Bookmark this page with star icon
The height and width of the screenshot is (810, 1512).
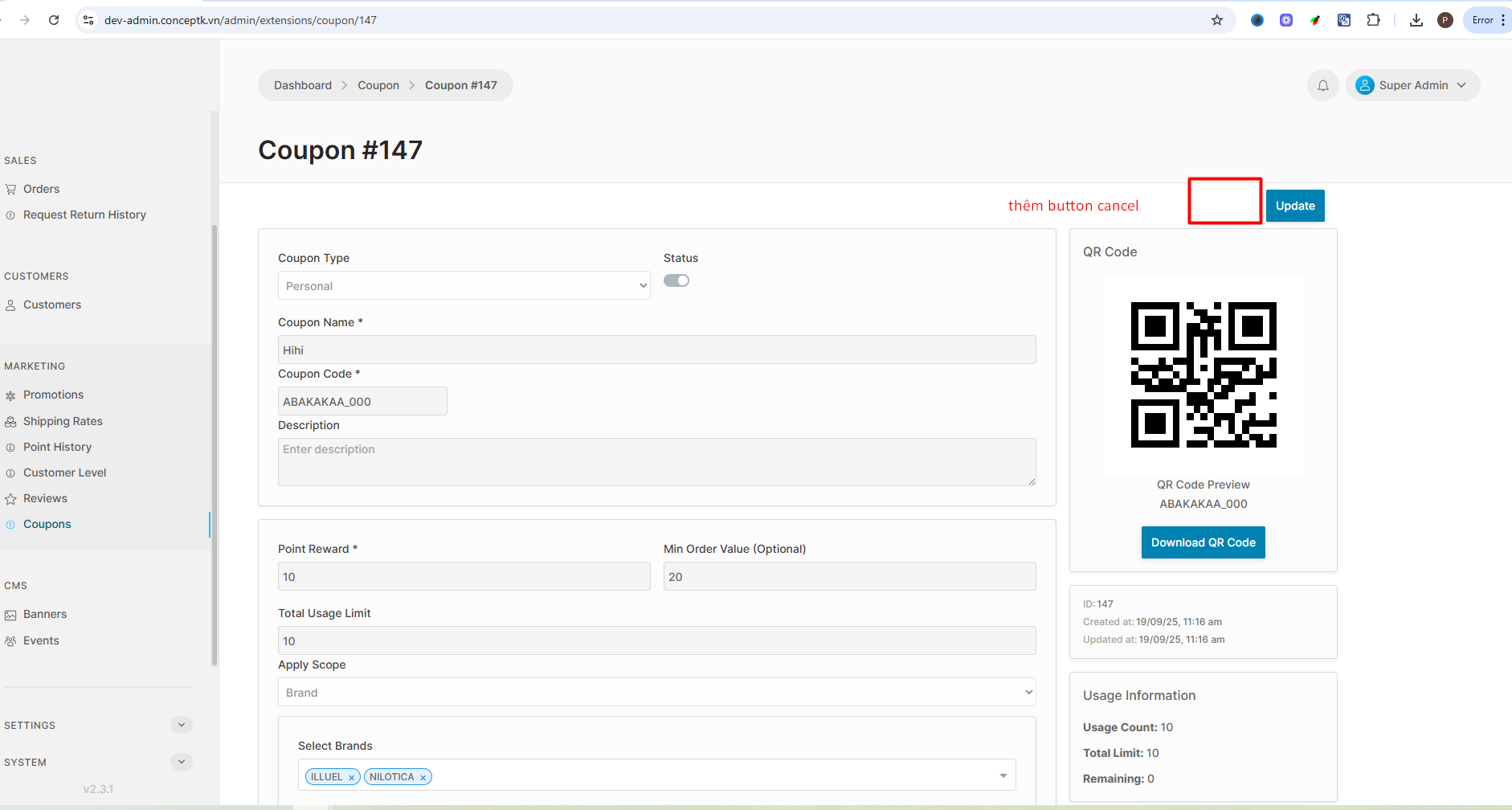[1217, 20]
